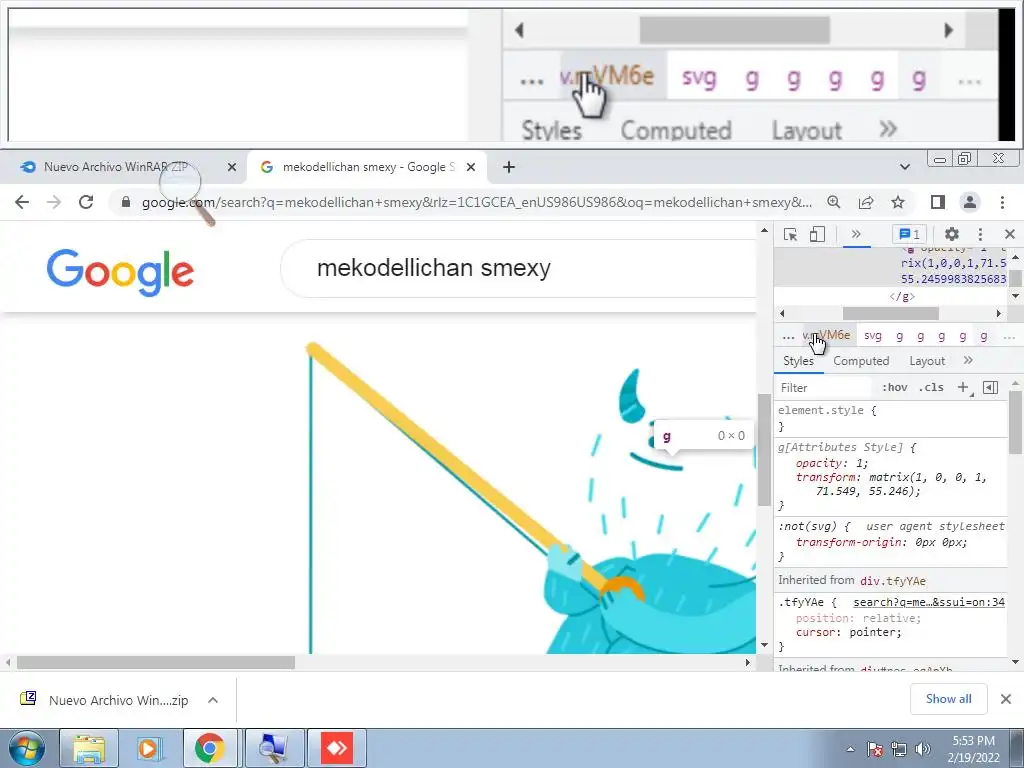
Task: Bookmark this page with the star icon
Action: [x=898, y=202]
